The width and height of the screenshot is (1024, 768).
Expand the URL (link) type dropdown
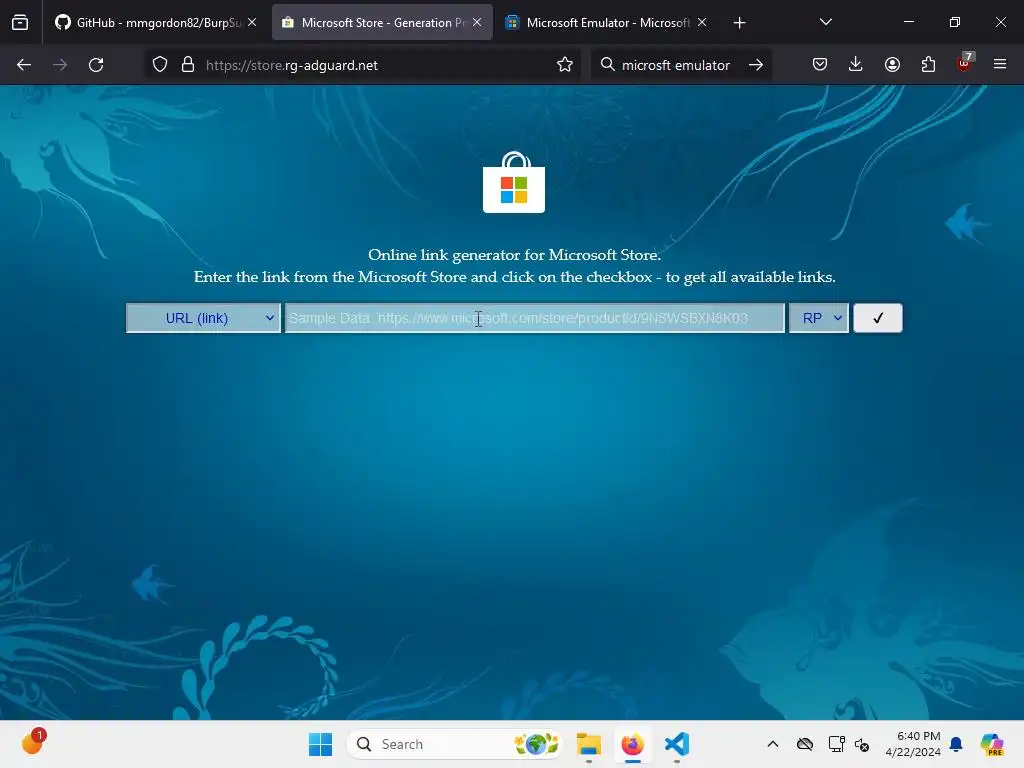tap(203, 318)
